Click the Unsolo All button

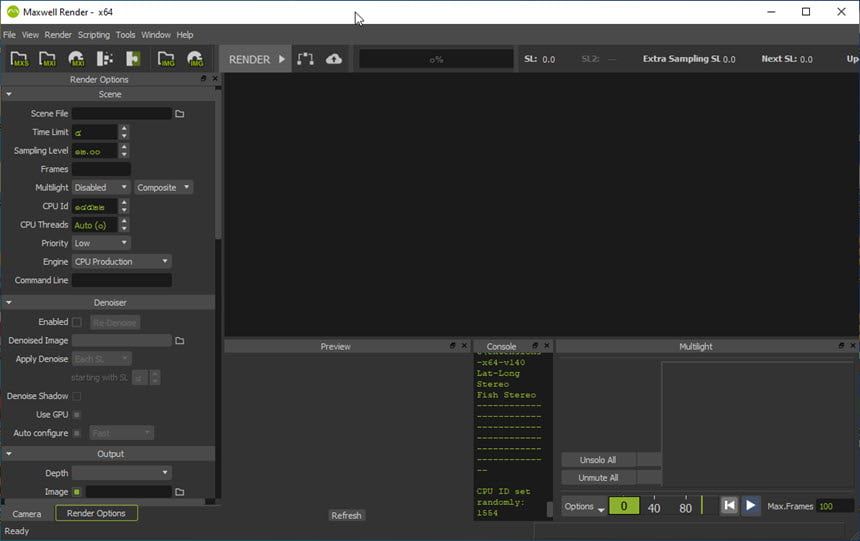(598, 460)
